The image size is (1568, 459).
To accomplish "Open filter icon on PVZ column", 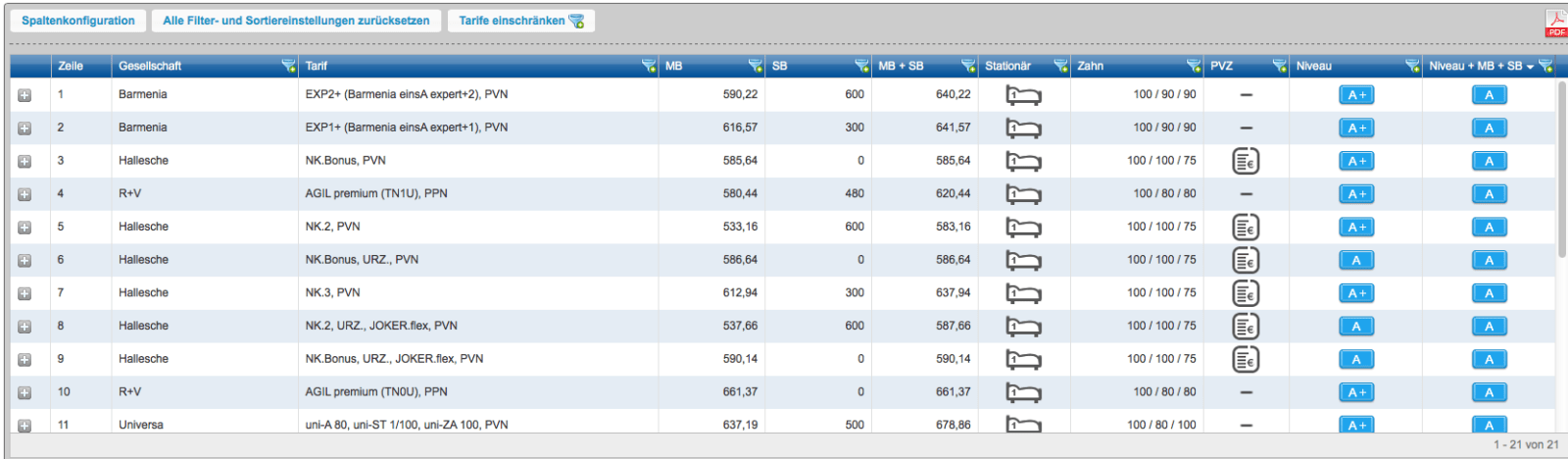I will pos(1279,66).
